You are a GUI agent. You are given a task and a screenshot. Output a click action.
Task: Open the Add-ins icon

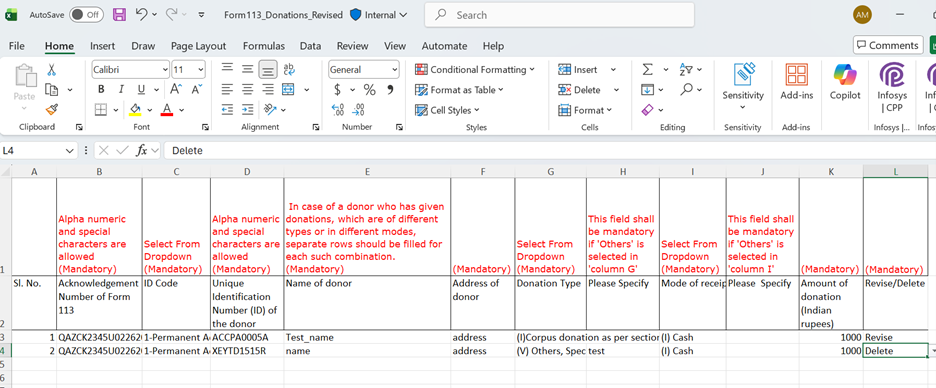(797, 81)
